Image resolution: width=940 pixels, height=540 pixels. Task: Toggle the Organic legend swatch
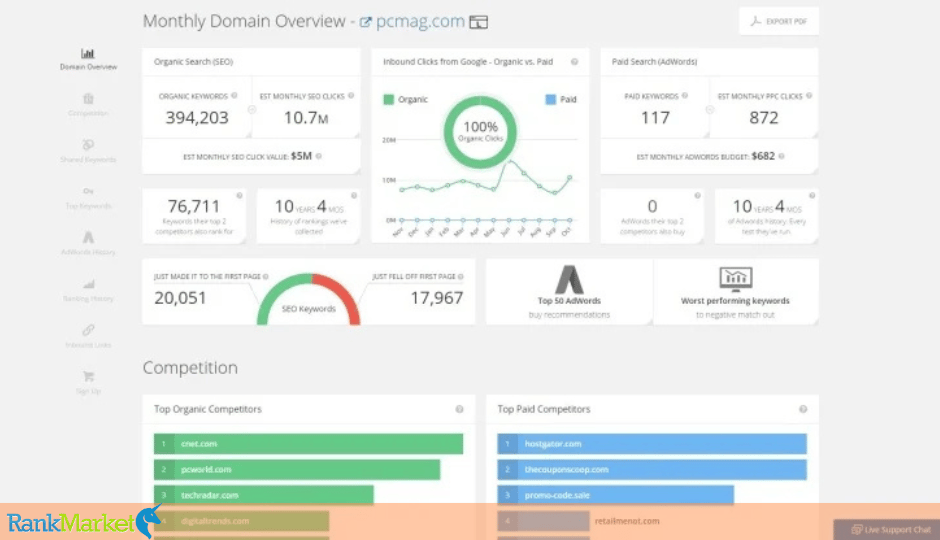[388, 99]
